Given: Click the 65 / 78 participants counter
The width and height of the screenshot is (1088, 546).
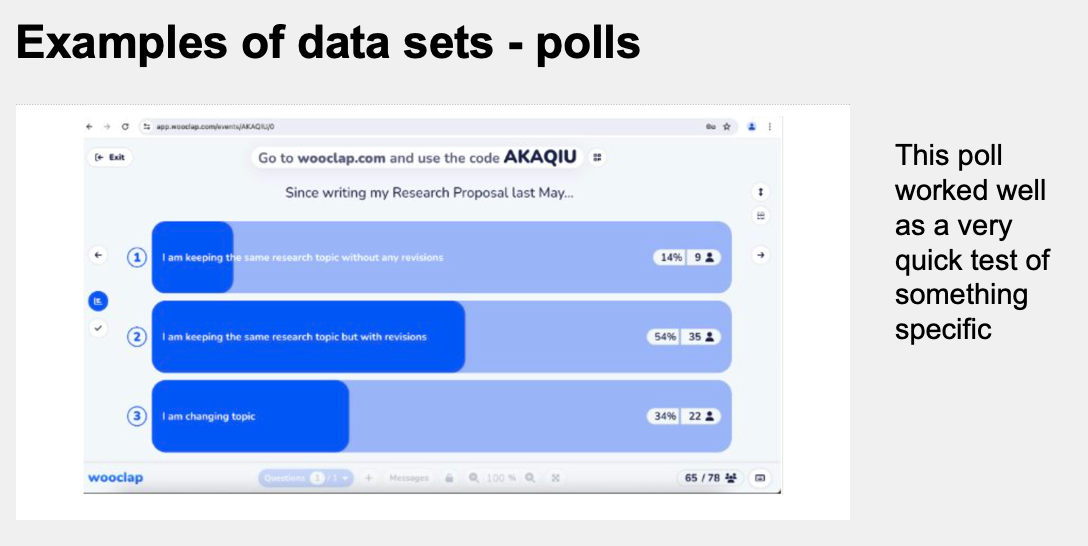Looking at the screenshot, I should point(710,478).
